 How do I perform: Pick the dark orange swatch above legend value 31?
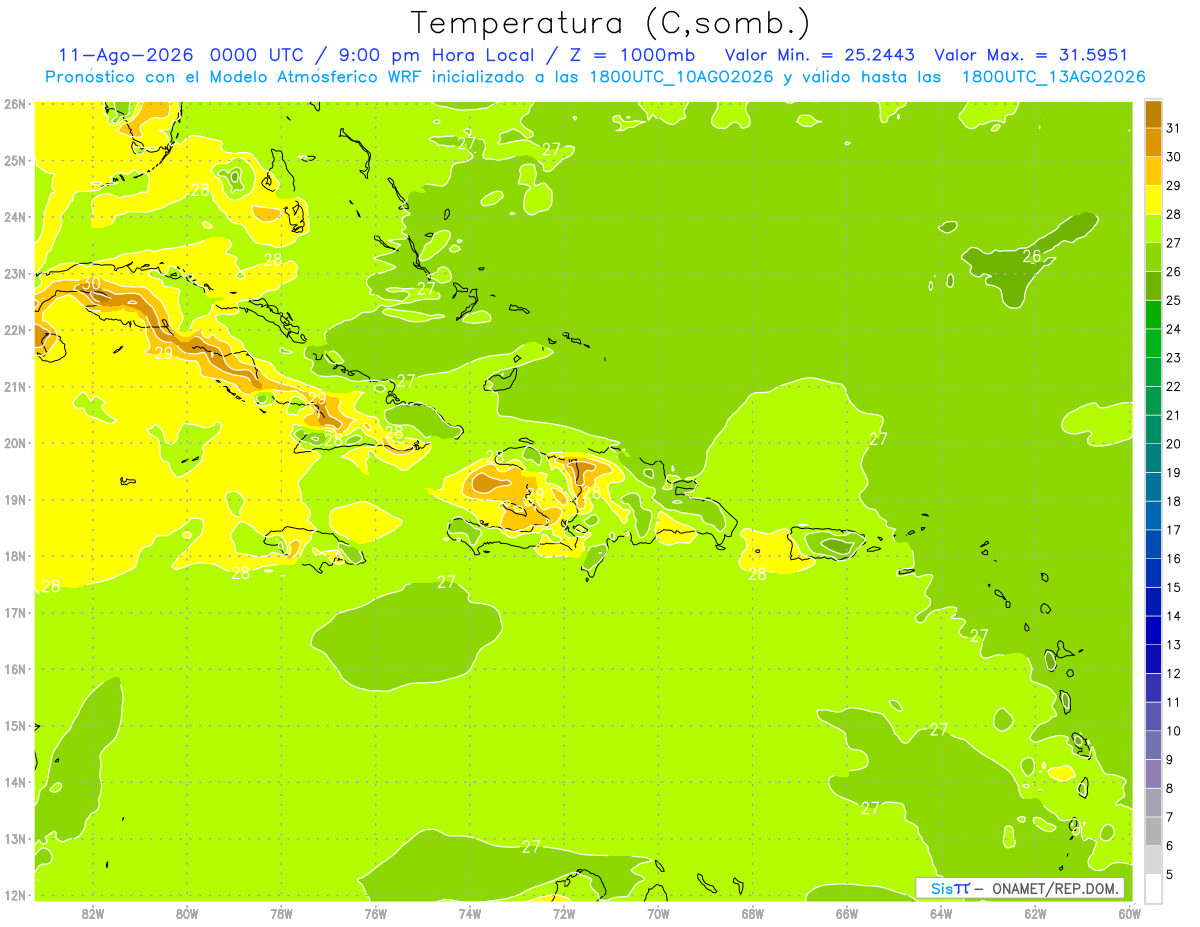pos(1153,114)
